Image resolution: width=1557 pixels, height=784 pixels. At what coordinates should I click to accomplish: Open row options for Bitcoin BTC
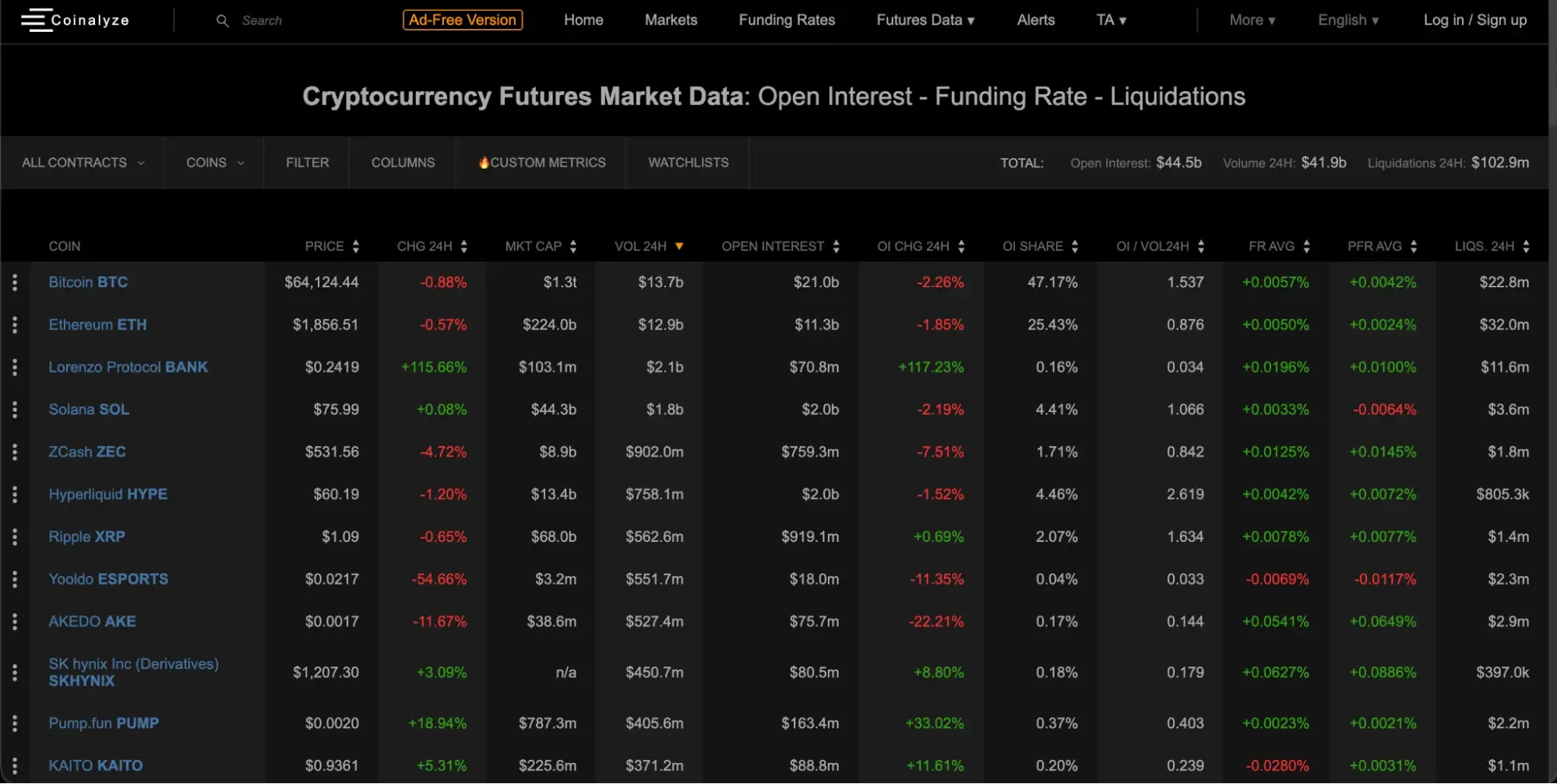pos(15,283)
